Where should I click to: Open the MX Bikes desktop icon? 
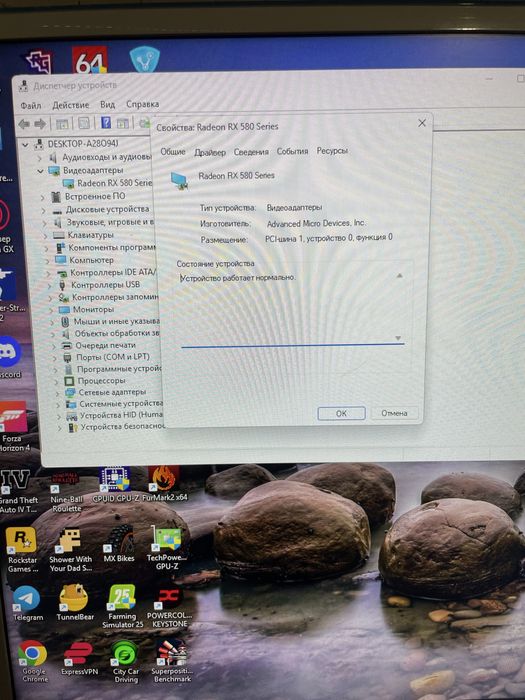tap(119, 544)
